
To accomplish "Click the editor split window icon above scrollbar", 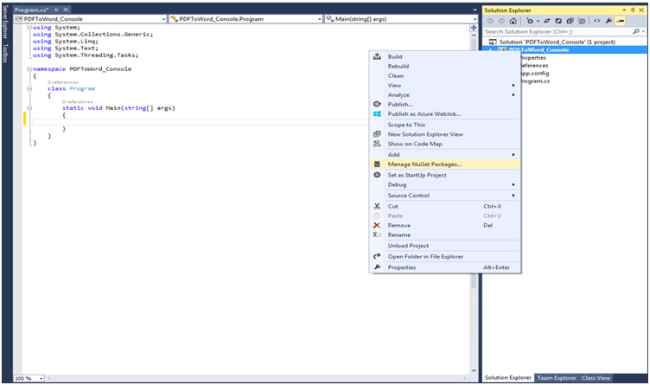I will click(473, 28).
